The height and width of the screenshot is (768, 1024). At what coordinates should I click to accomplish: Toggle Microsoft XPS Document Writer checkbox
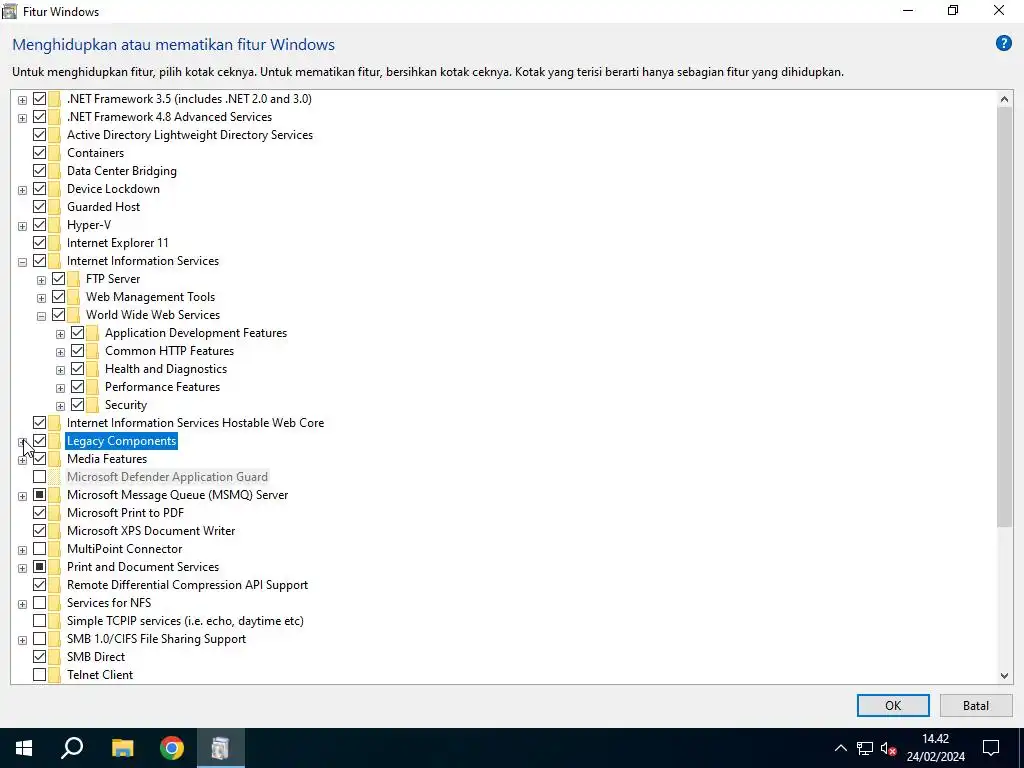tap(39, 531)
